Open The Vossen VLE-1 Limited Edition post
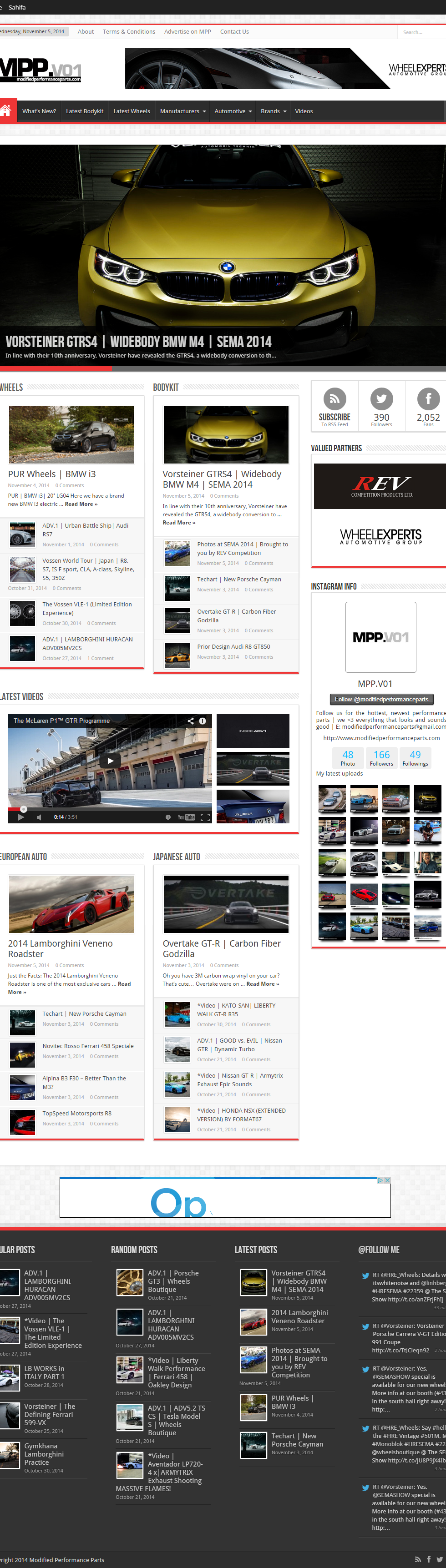The width and height of the screenshot is (446, 1568). tap(87, 609)
